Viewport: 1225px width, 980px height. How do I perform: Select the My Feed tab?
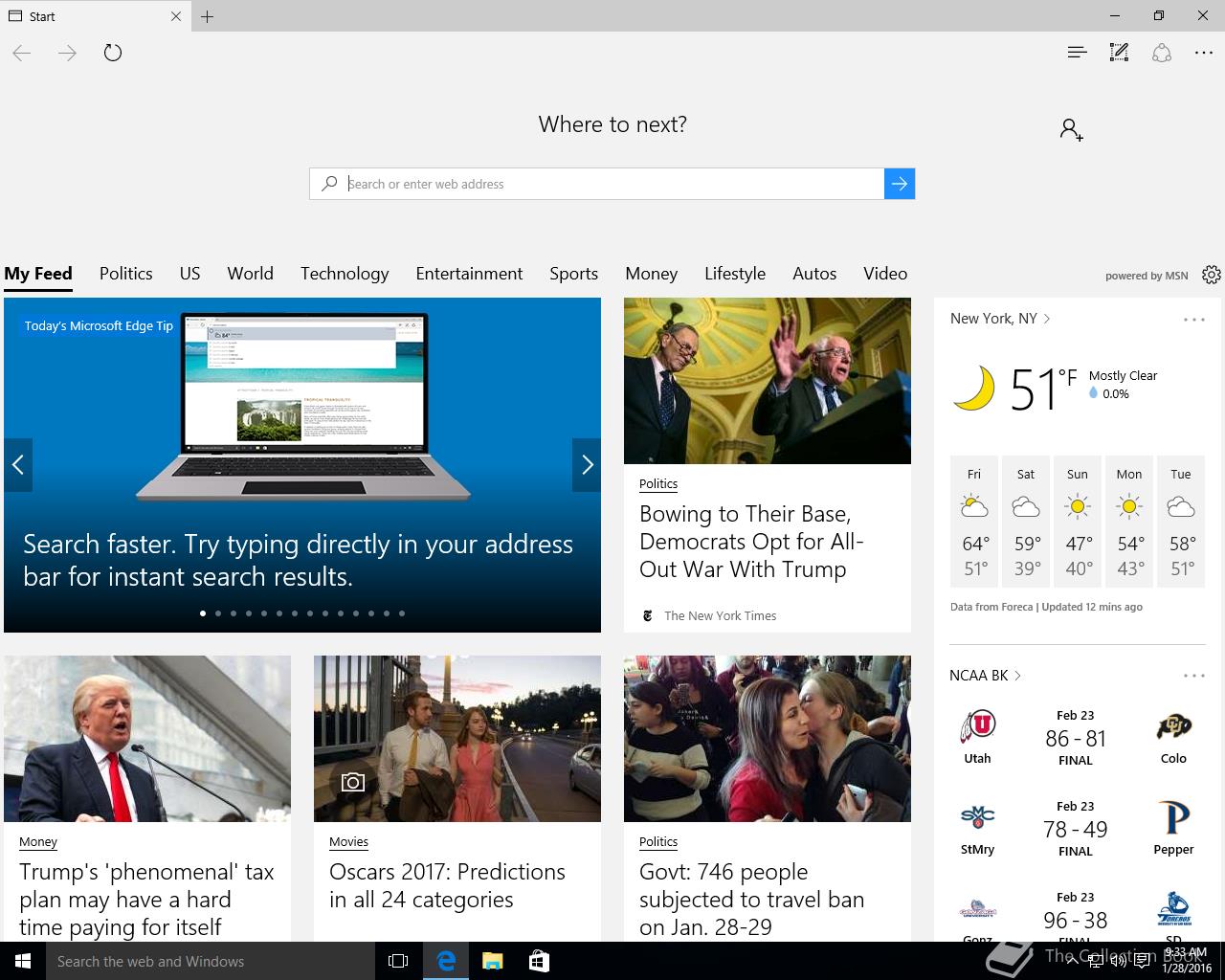pos(38,274)
